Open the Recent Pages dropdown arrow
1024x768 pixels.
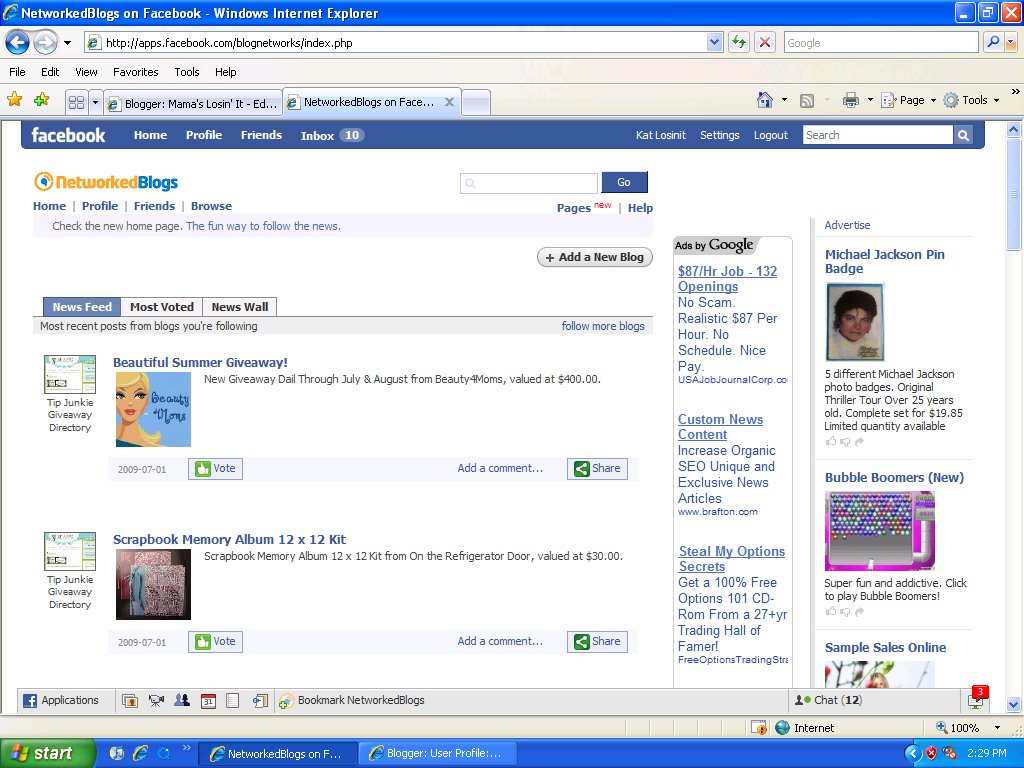[67, 43]
